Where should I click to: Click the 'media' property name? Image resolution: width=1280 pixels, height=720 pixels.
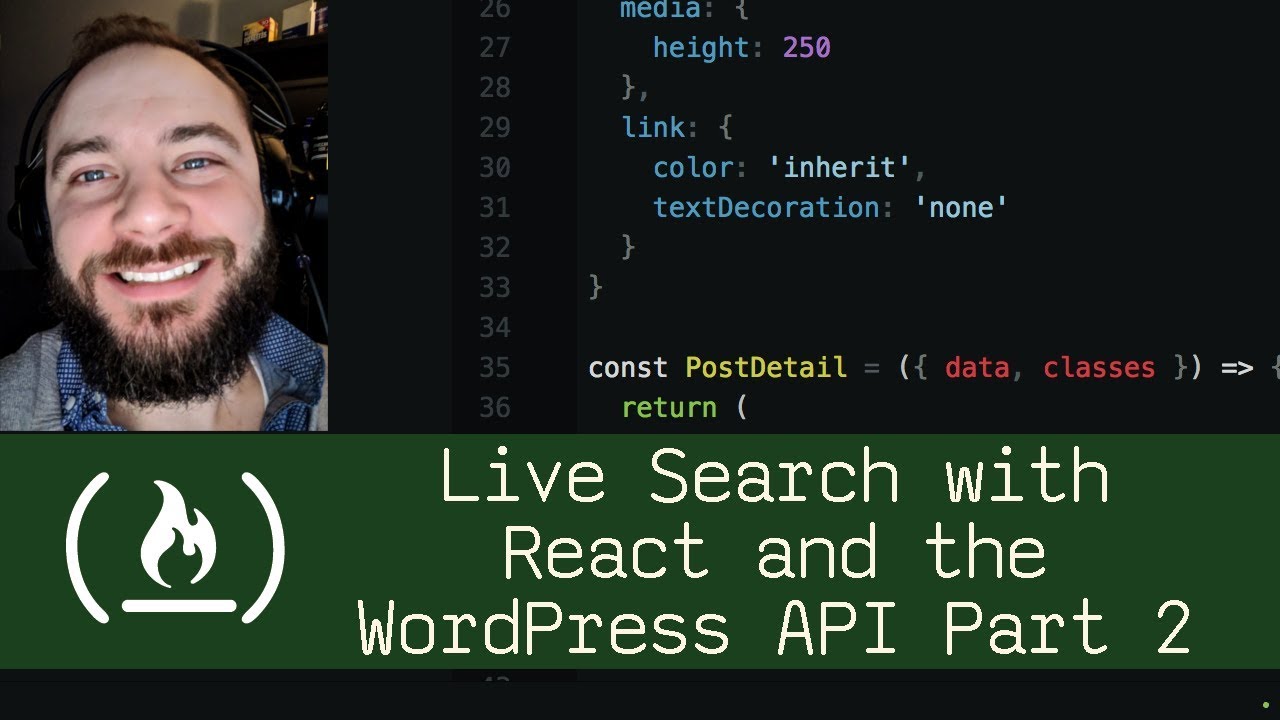tap(660, 10)
